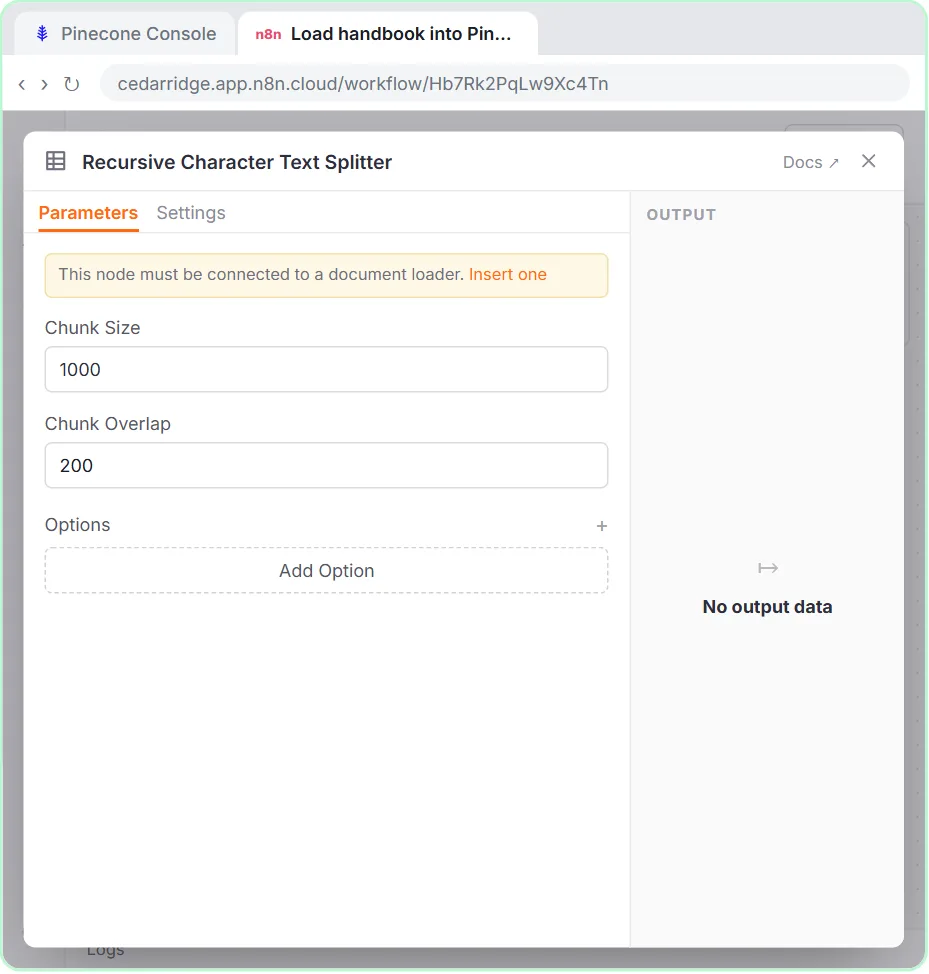Image resolution: width=929 pixels, height=974 pixels.
Task: Click the Options section label
Action: click(x=77, y=525)
